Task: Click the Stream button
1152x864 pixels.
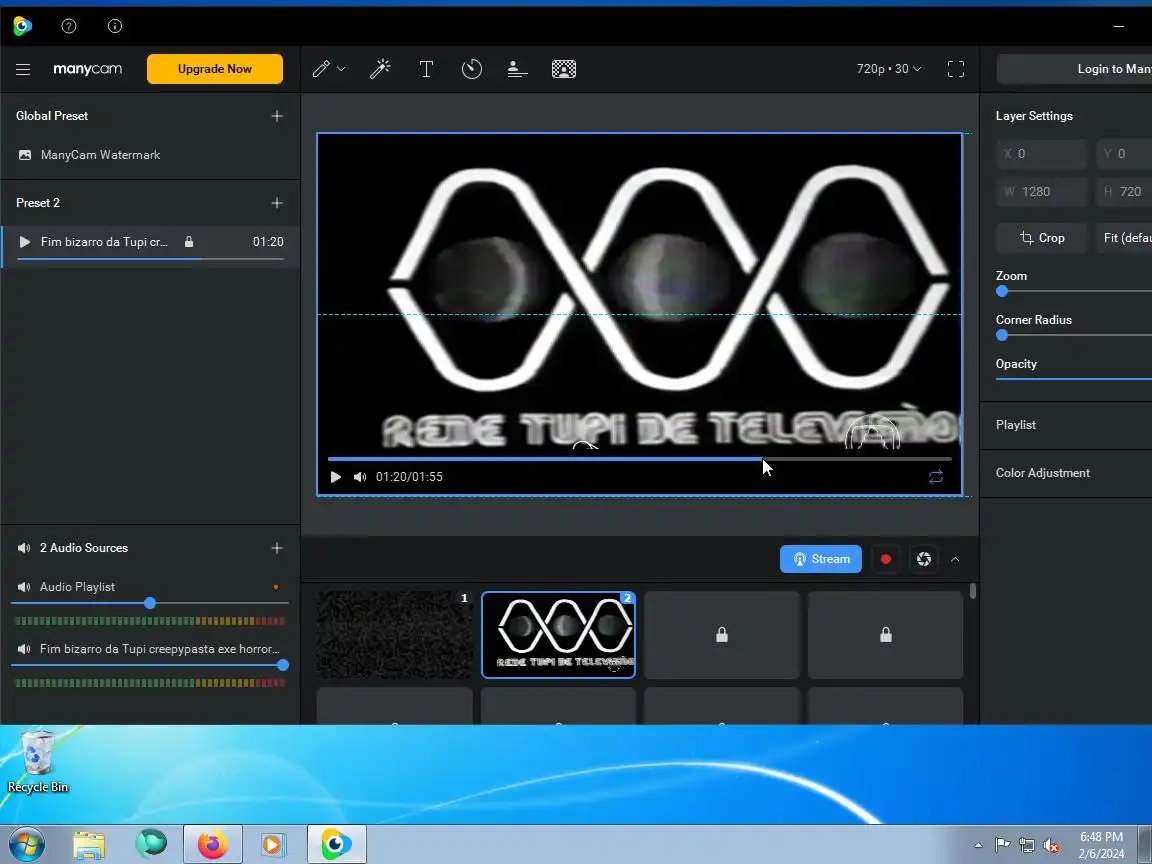Action: coord(821,559)
